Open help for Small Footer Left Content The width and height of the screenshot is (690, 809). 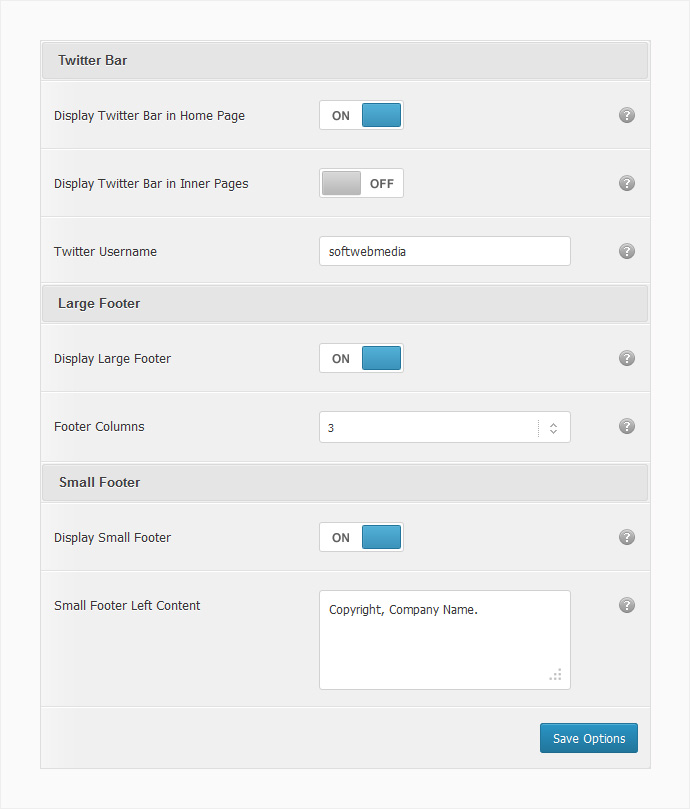(x=627, y=605)
